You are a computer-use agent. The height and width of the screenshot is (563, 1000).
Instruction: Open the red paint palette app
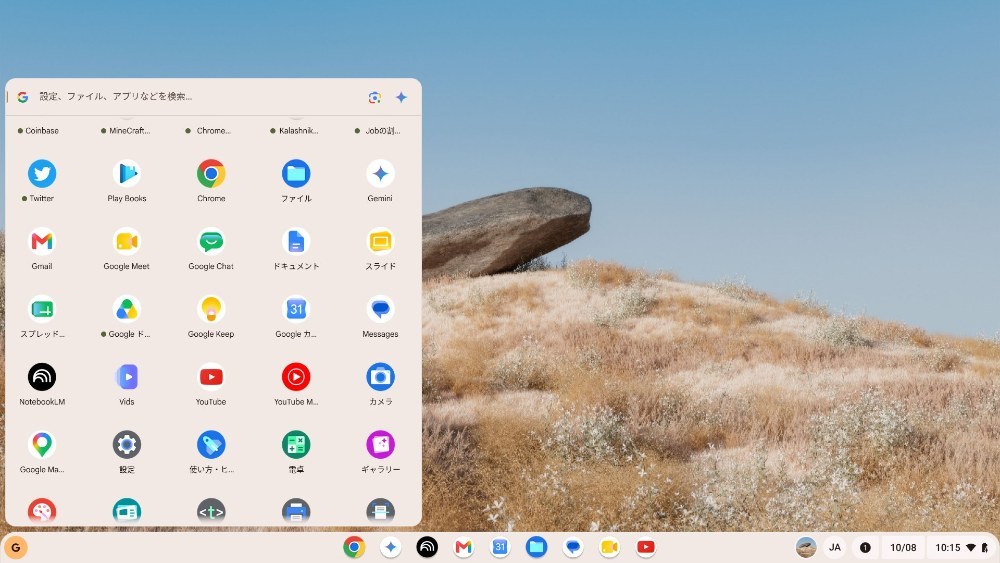[42, 511]
